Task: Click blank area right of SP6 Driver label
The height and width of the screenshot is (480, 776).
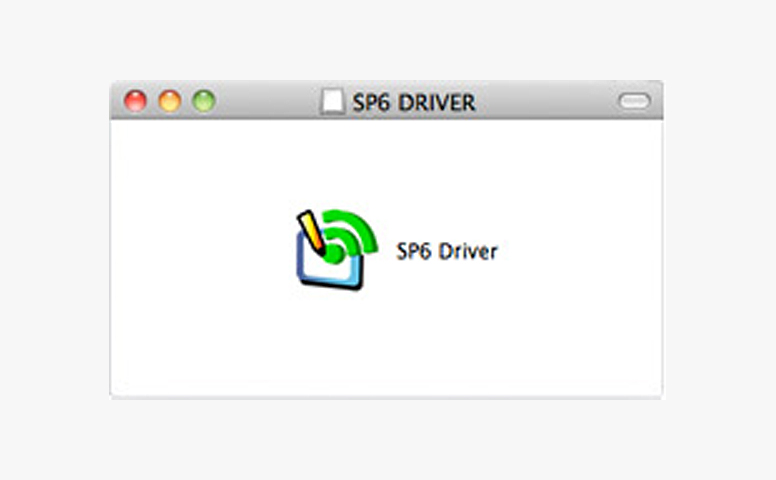Action: click(x=580, y=250)
